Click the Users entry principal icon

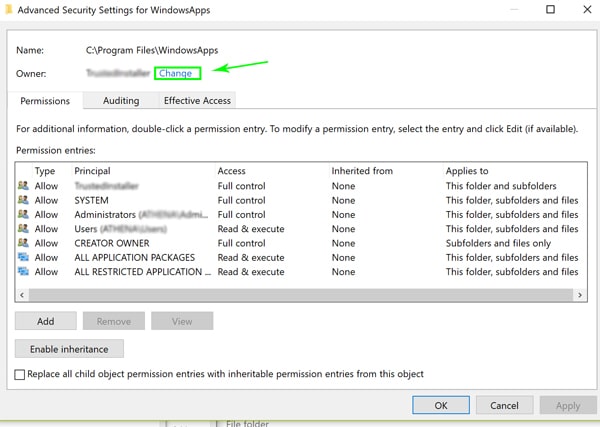coord(23,229)
